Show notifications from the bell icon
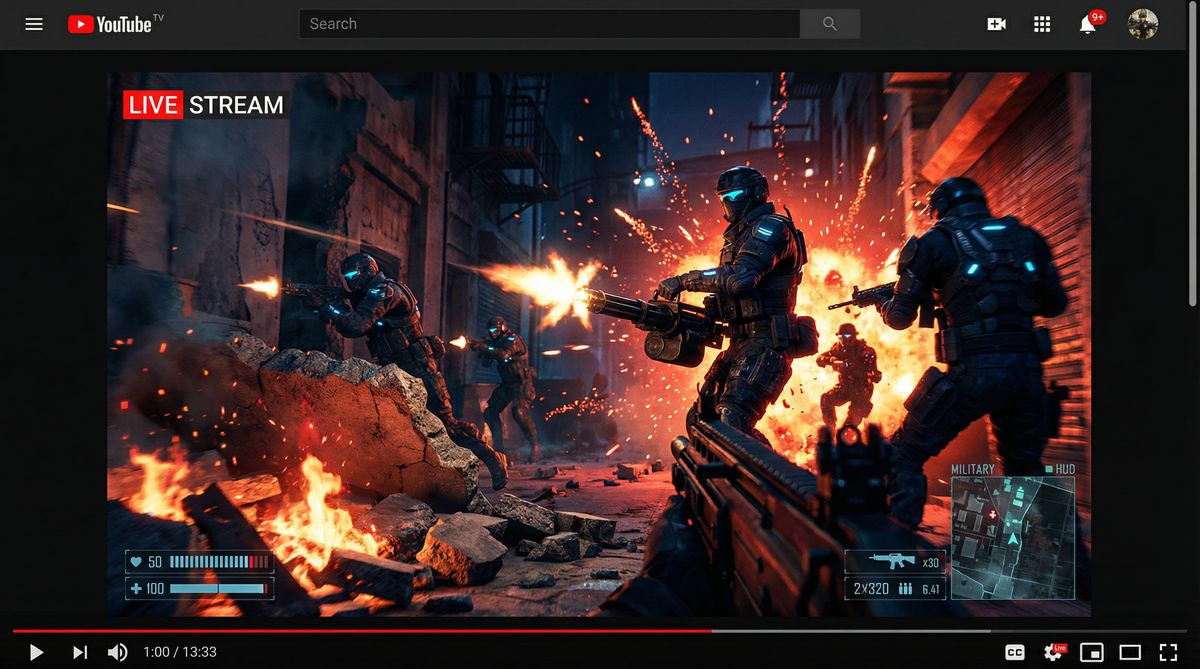 pyautogui.click(x=1088, y=25)
